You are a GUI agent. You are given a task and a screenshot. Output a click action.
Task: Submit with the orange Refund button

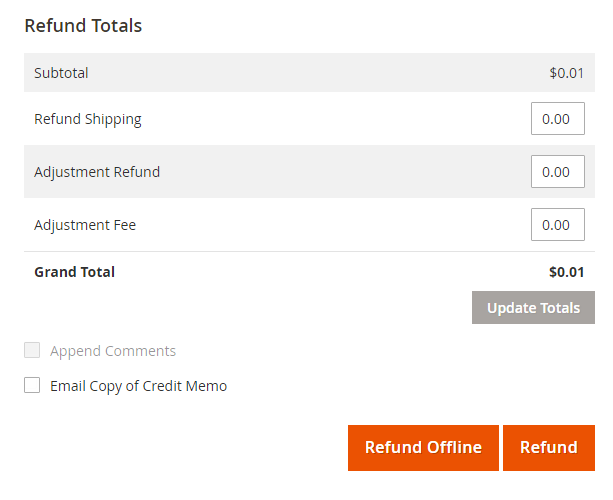point(548,448)
